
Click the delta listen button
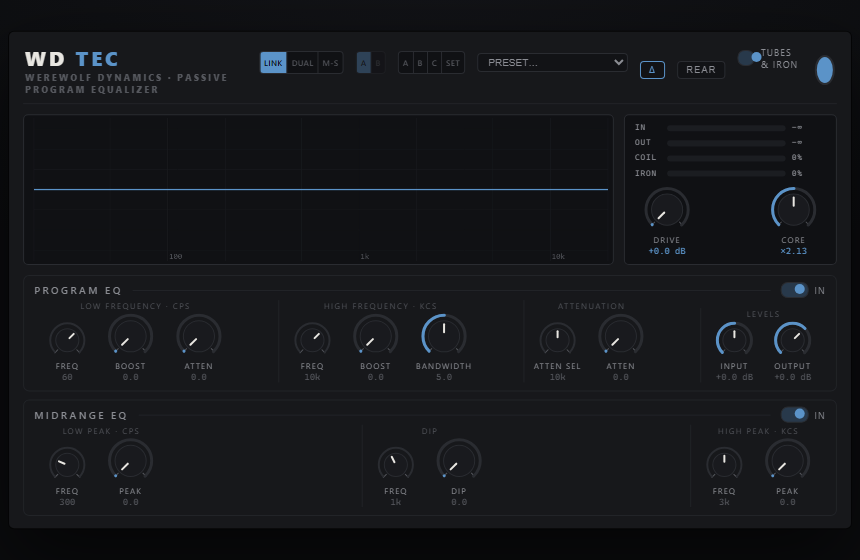click(652, 70)
